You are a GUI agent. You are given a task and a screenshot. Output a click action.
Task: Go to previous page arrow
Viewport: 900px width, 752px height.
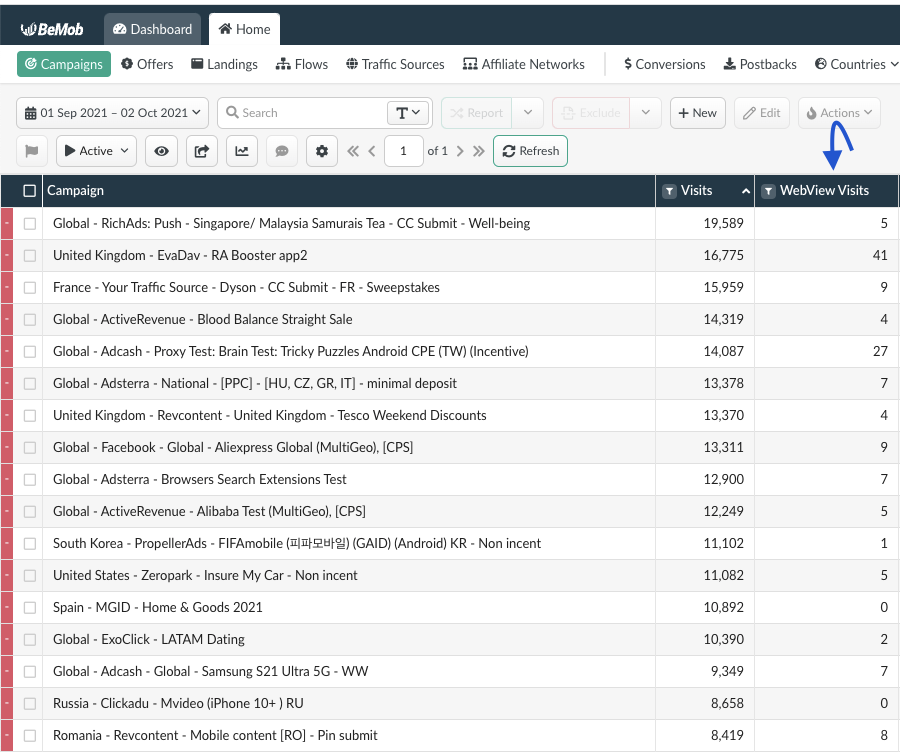372,151
